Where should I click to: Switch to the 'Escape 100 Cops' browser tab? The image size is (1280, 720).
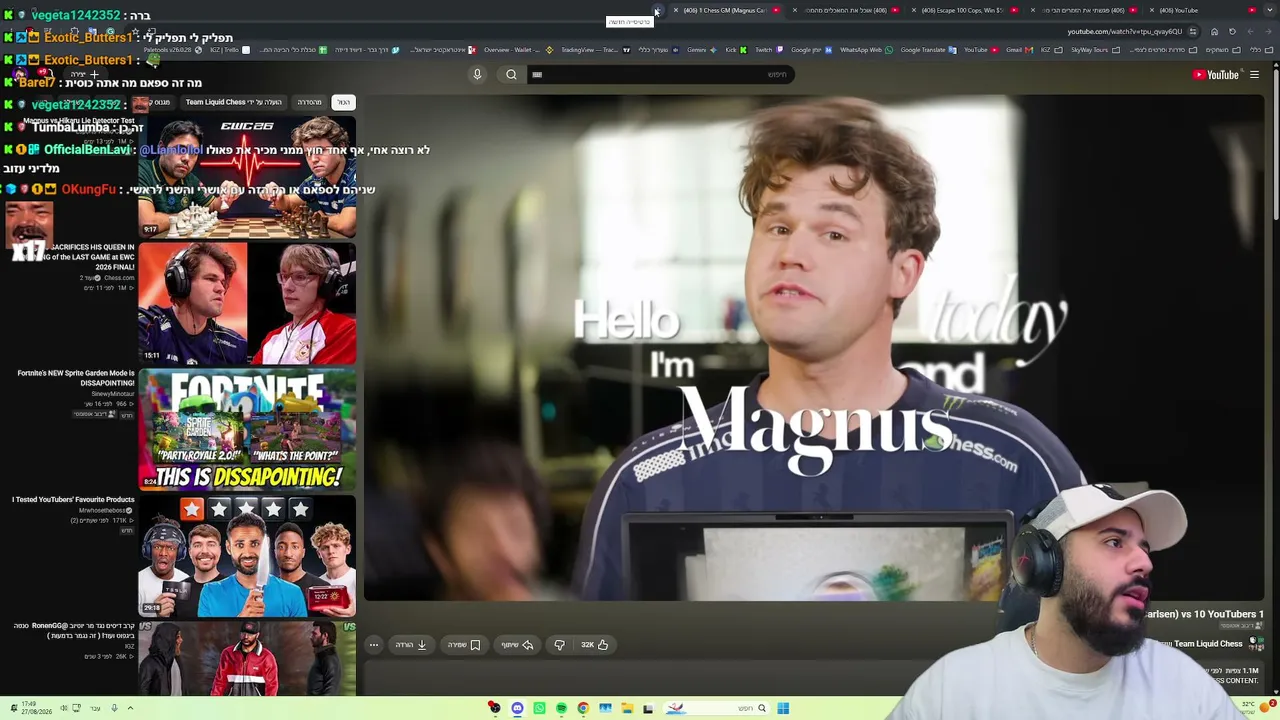click(x=962, y=10)
